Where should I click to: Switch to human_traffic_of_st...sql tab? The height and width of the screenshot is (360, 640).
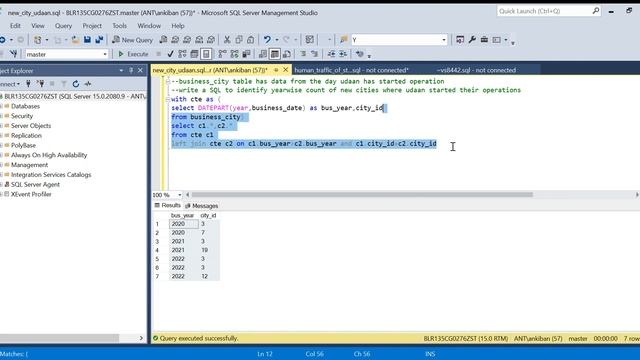tap(351, 70)
